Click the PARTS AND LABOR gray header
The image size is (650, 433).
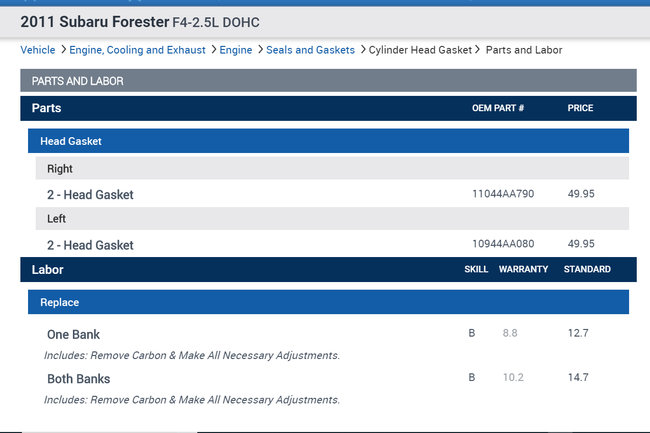click(328, 80)
